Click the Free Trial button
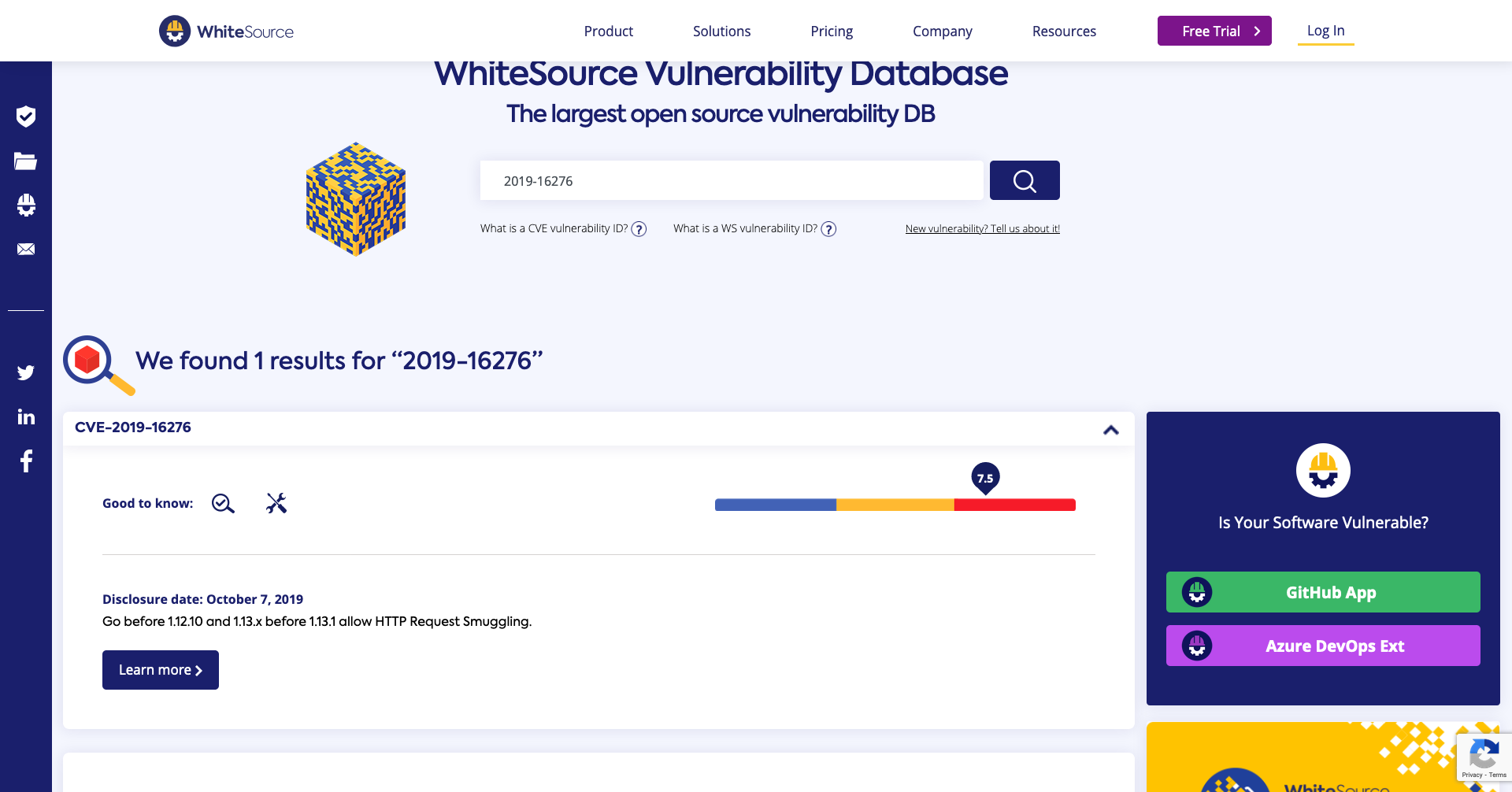Screen dimensions: 1512x792 point(1214,31)
